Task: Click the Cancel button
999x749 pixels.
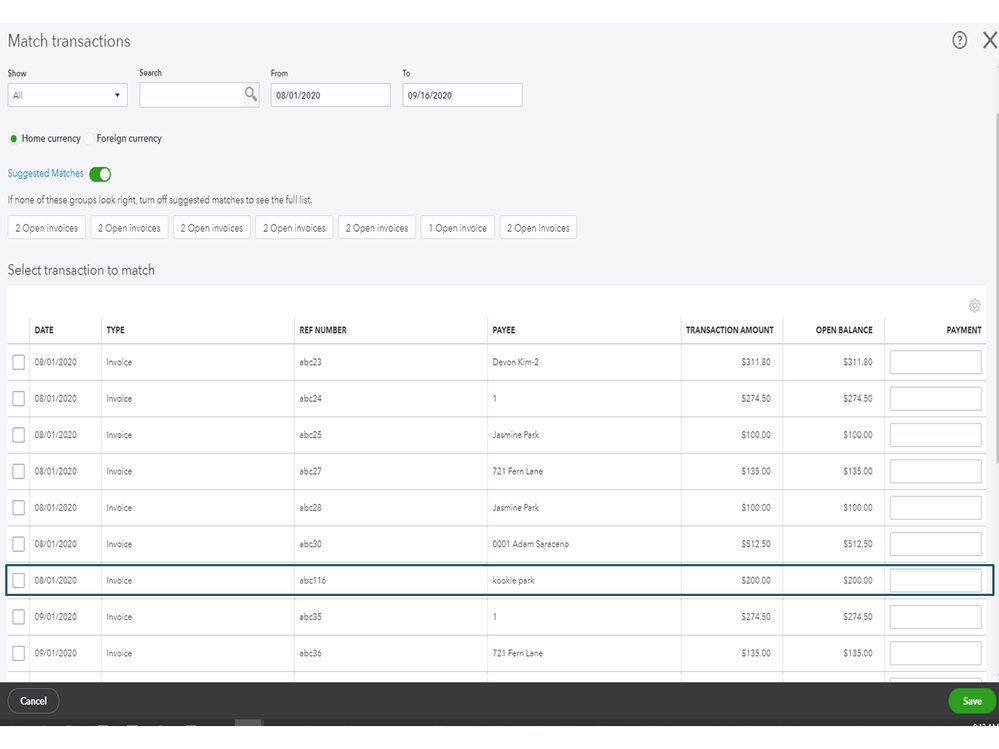Action: click(x=34, y=701)
